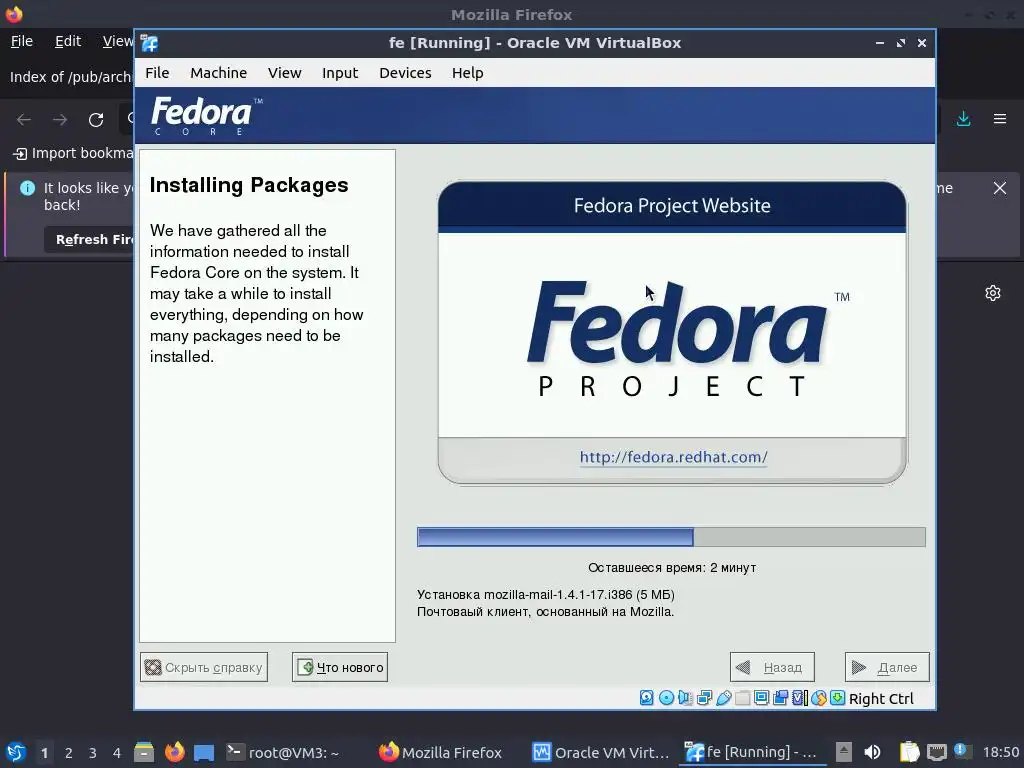Click the gear icon on Firefox page

pyautogui.click(x=993, y=293)
